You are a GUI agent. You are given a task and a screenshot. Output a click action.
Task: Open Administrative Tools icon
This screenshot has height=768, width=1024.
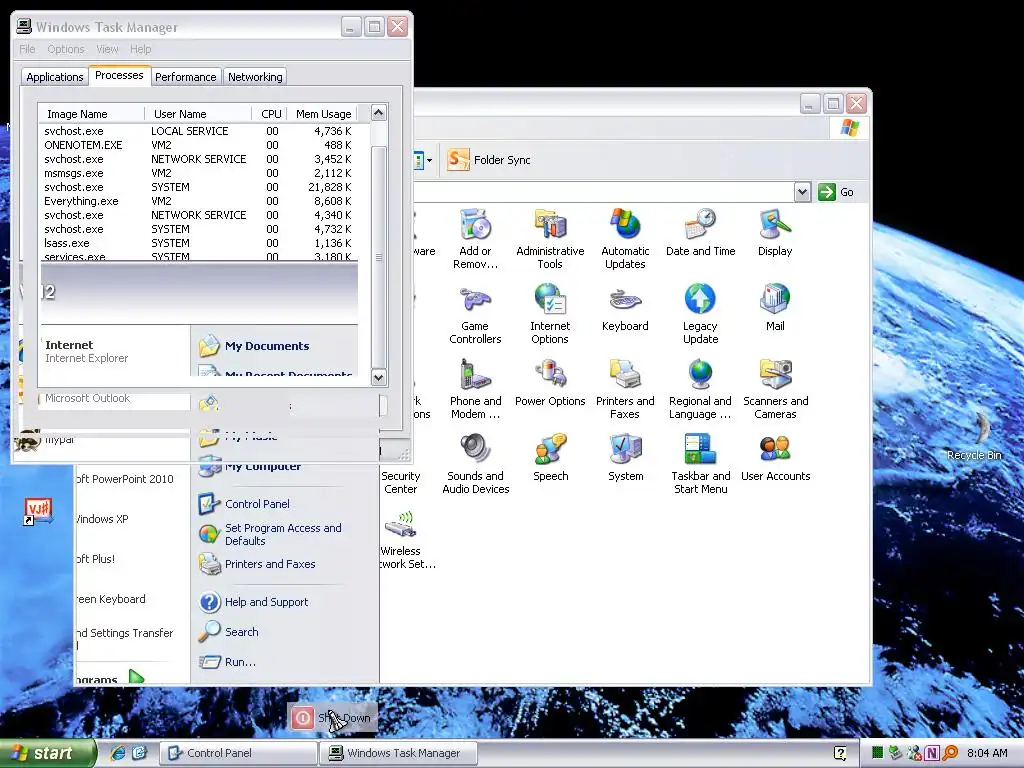(x=550, y=239)
